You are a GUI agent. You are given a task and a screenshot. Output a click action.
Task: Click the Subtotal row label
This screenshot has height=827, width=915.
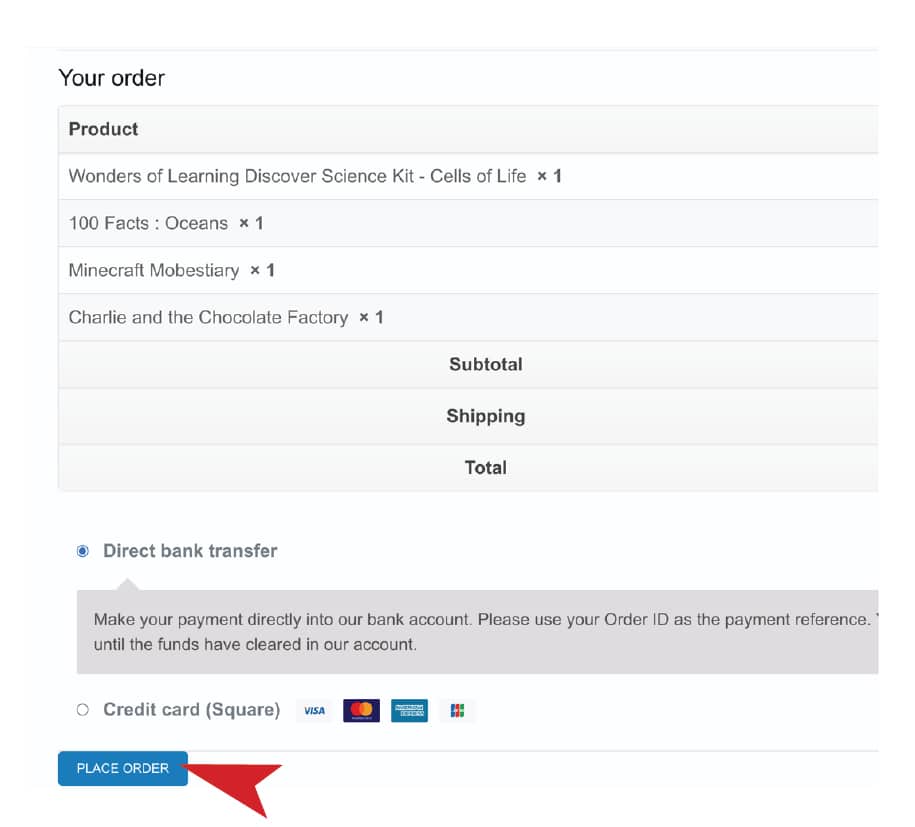click(x=486, y=364)
